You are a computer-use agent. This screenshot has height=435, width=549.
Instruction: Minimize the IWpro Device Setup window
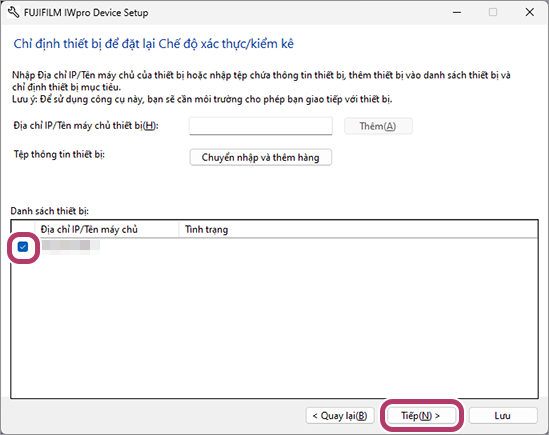[x=457, y=13]
